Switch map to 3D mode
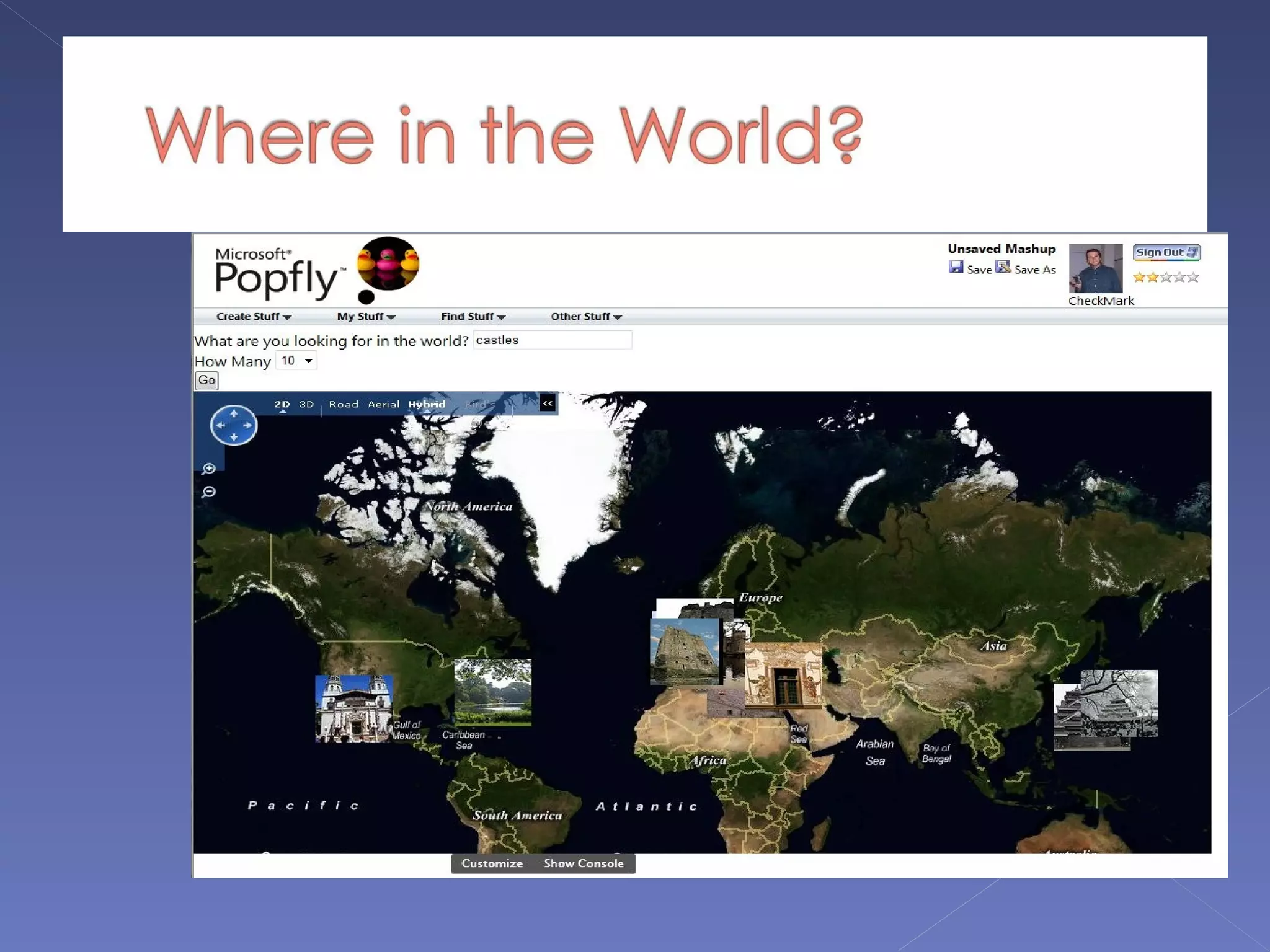This screenshot has height=952, width=1270. pyautogui.click(x=306, y=404)
